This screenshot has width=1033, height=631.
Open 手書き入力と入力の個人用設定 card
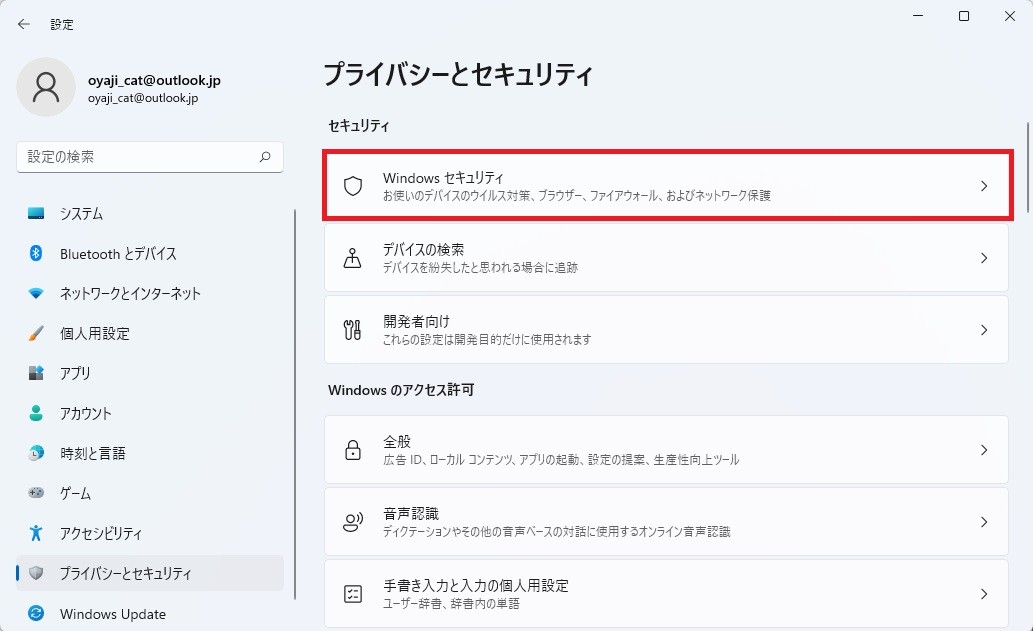pos(666,594)
